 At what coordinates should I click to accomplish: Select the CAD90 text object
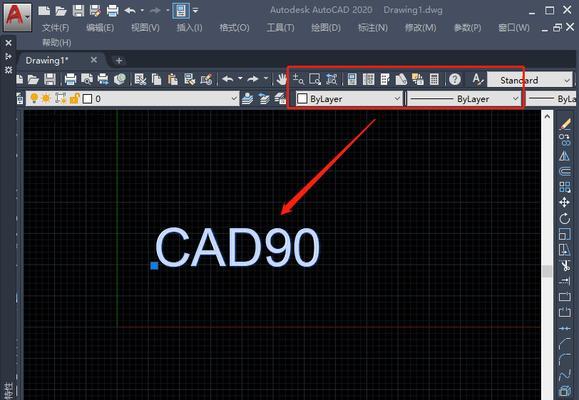coord(237,247)
